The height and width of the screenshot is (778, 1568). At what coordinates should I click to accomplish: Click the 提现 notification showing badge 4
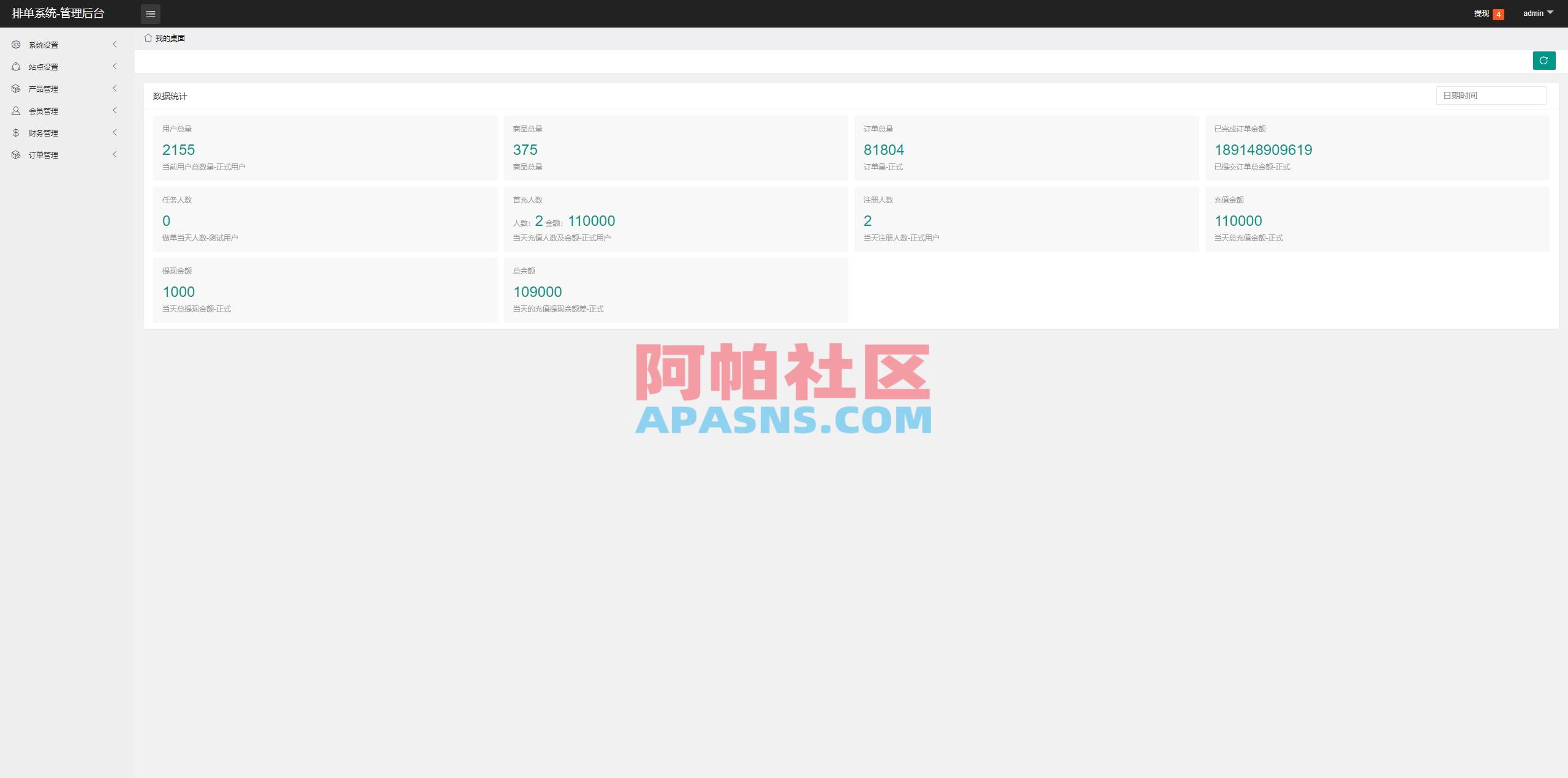[1483, 13]
